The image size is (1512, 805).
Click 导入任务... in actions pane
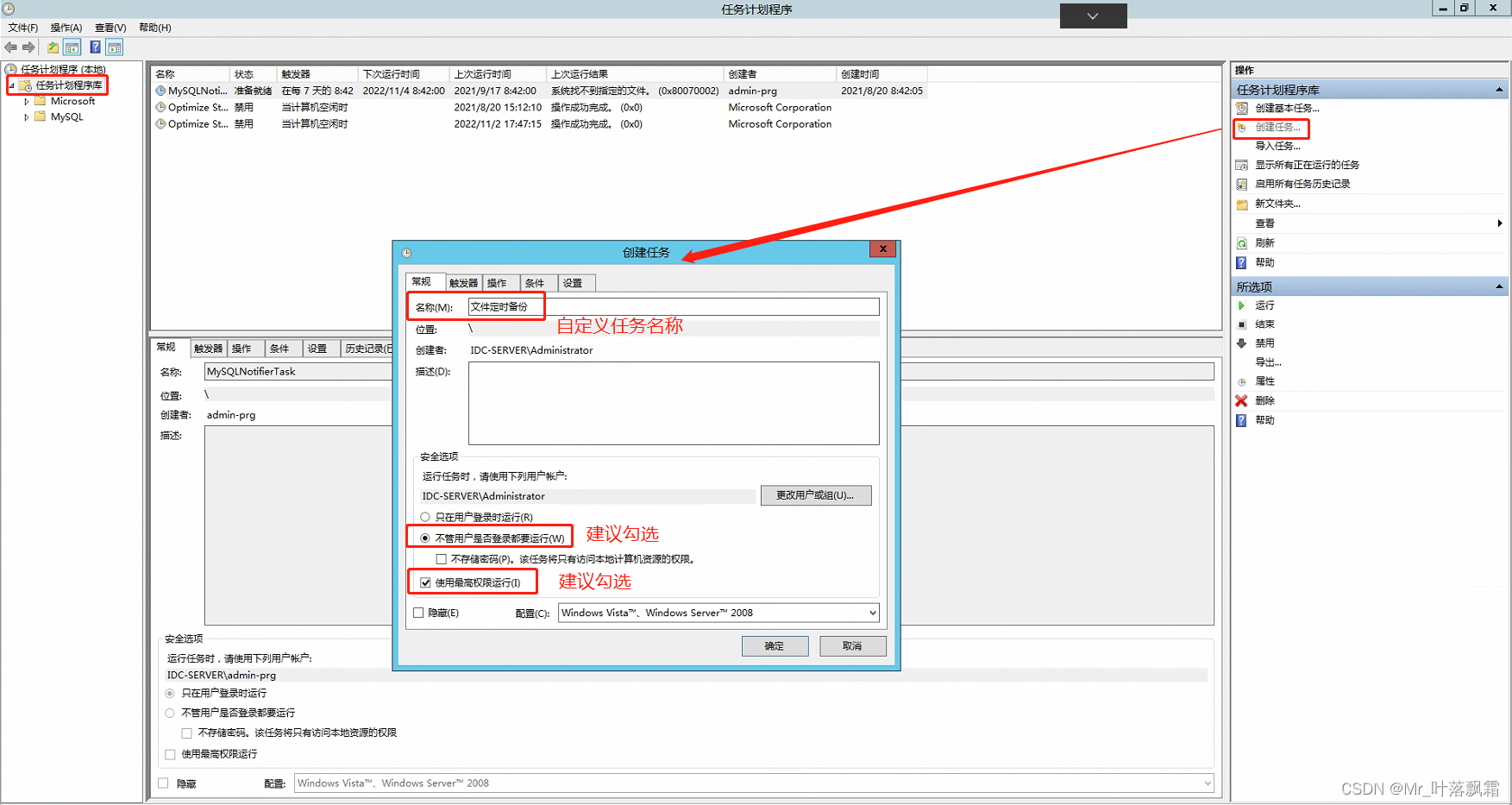tap(1277, 146)
